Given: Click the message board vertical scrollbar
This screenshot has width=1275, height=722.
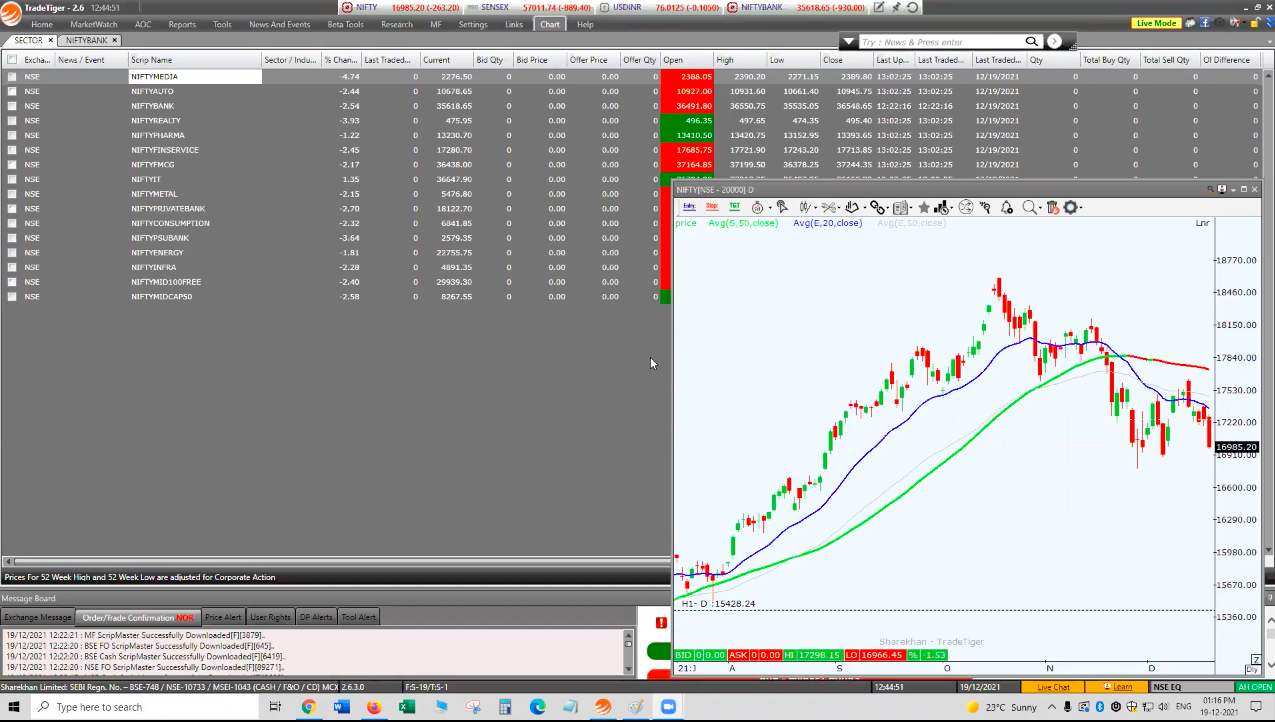Looking at the screenshot, I should click(629, 651).
